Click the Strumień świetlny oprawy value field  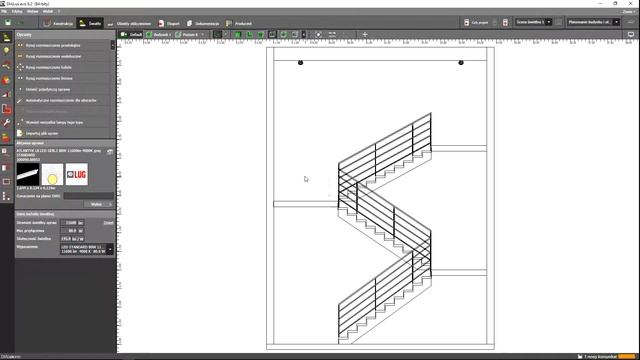click(72, 223)
